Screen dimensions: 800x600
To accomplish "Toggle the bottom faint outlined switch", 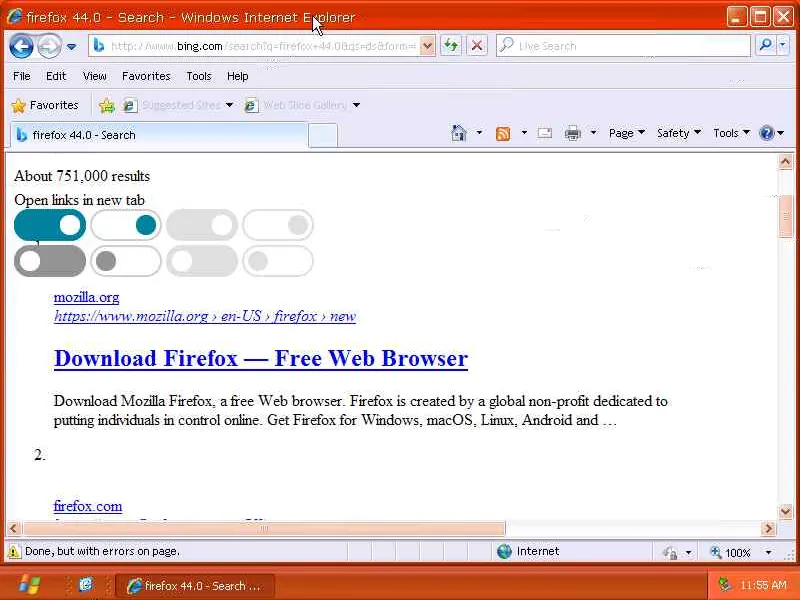I will [x=278, y=261].
